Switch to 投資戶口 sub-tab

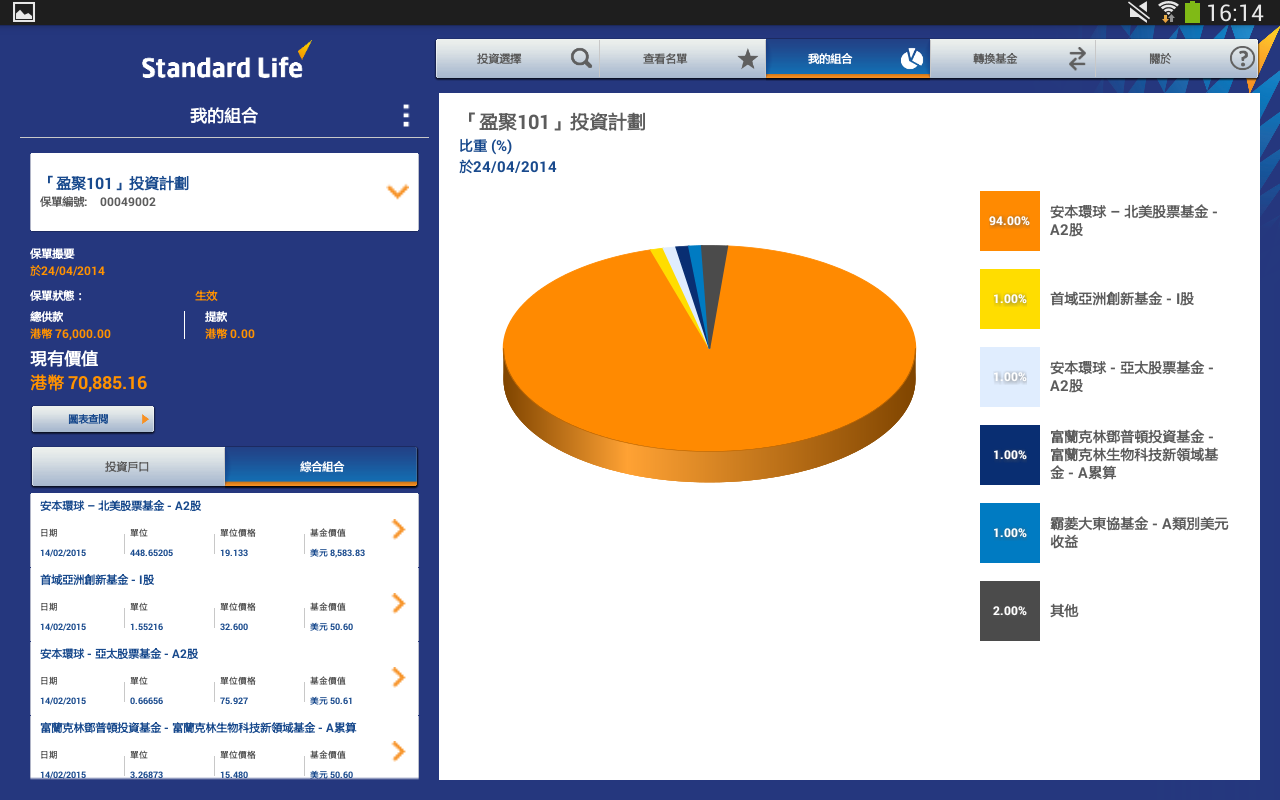128,467
